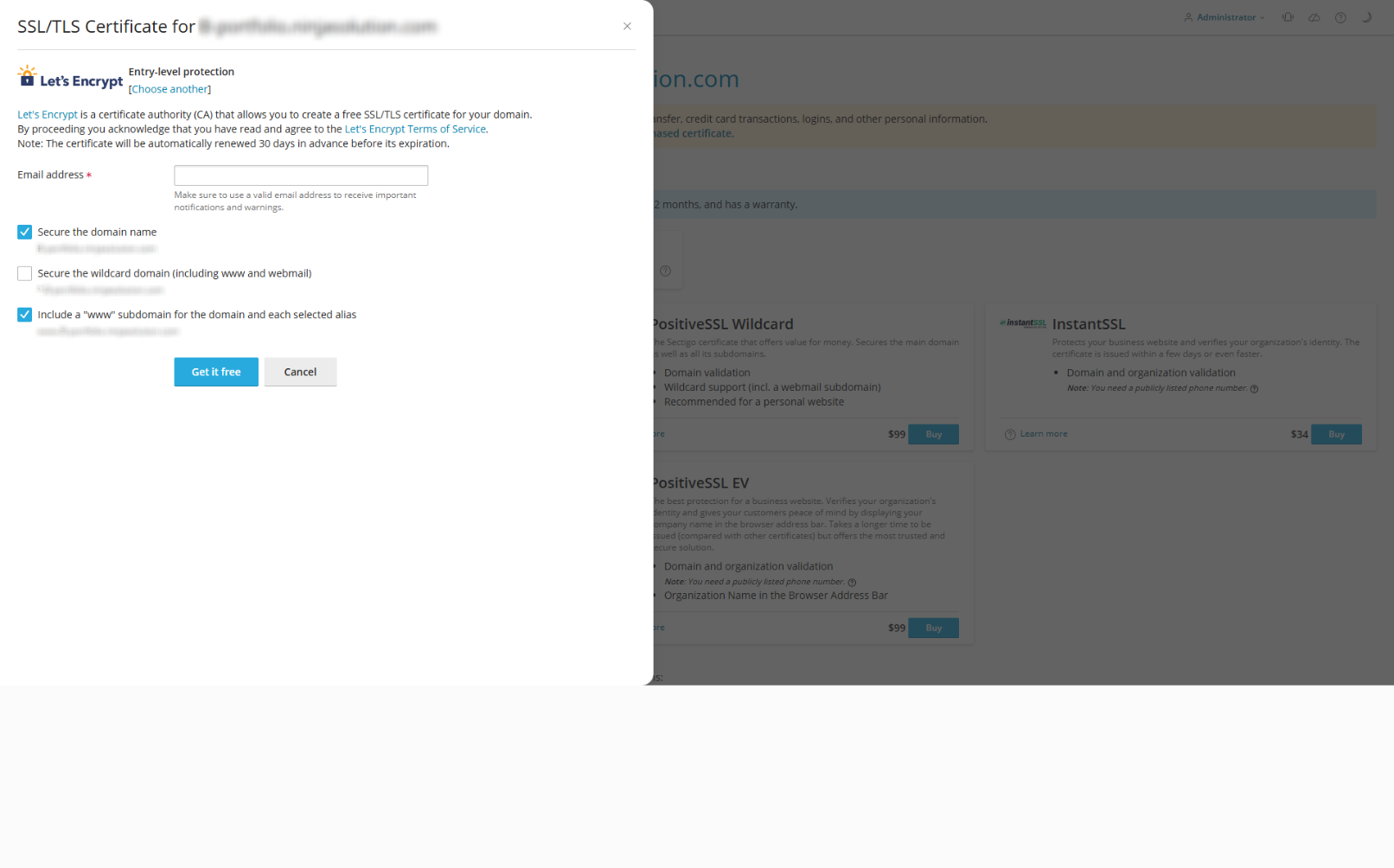Toggle dark mode moon icon

[1367, 17]
